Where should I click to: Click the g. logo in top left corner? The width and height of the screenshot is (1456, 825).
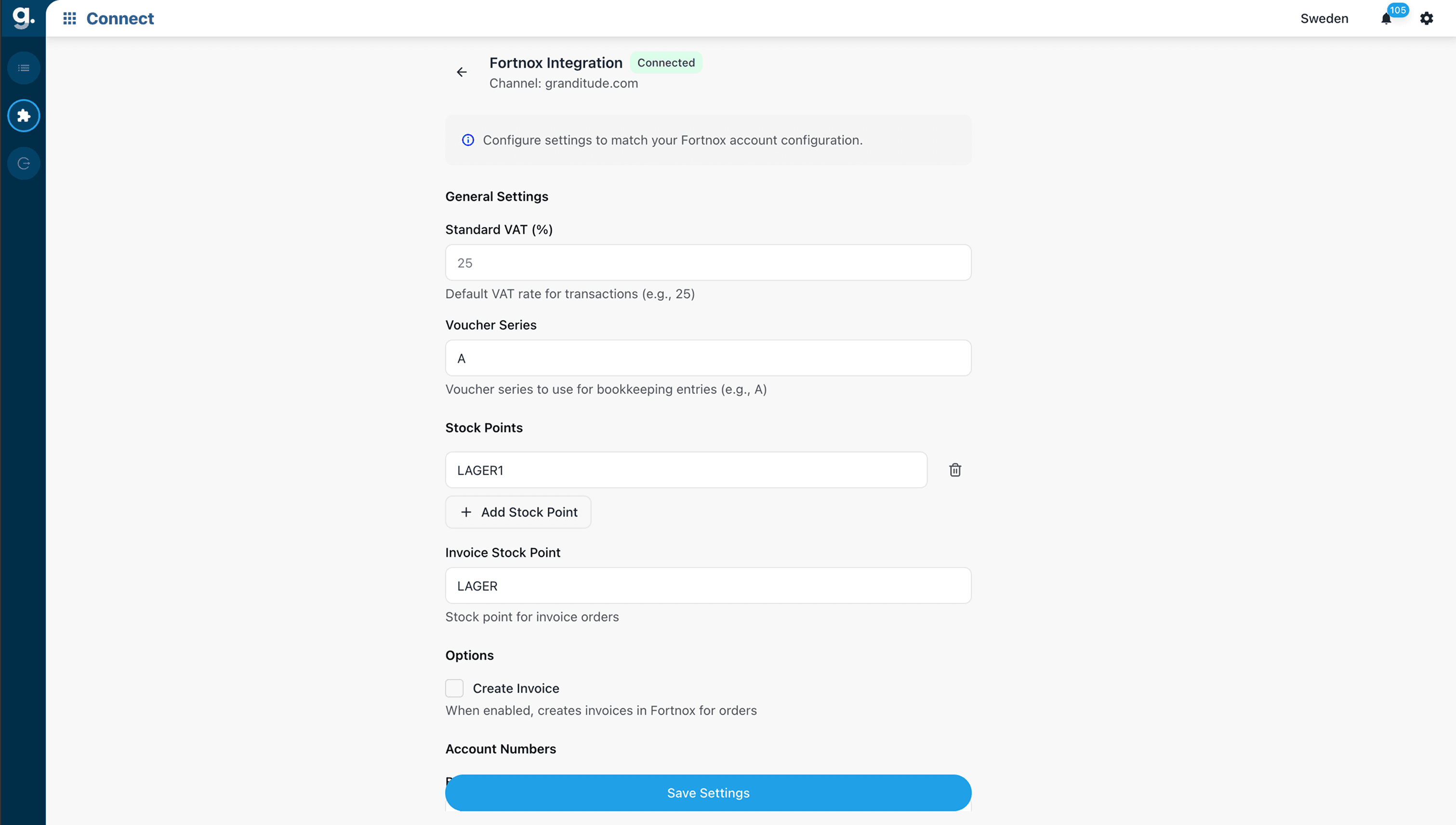[x=23, y=17]
